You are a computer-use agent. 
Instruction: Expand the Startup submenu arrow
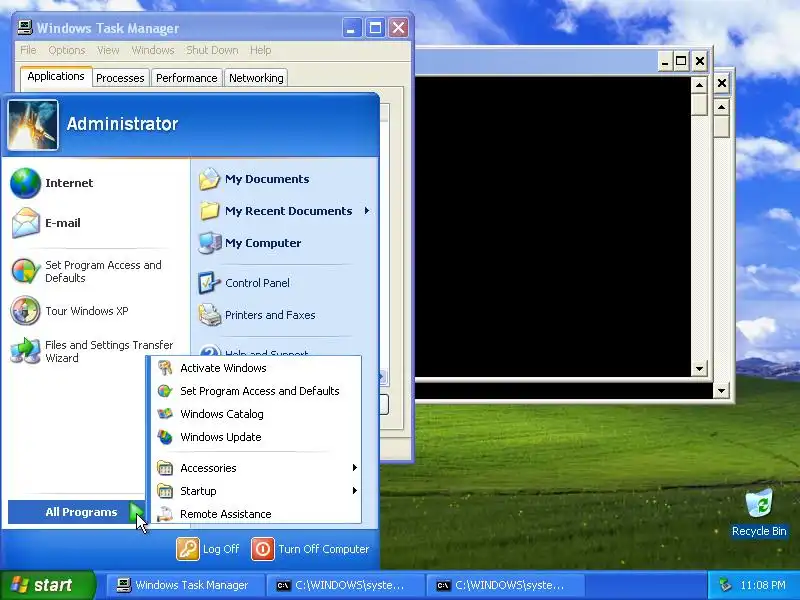coord(355,491)
